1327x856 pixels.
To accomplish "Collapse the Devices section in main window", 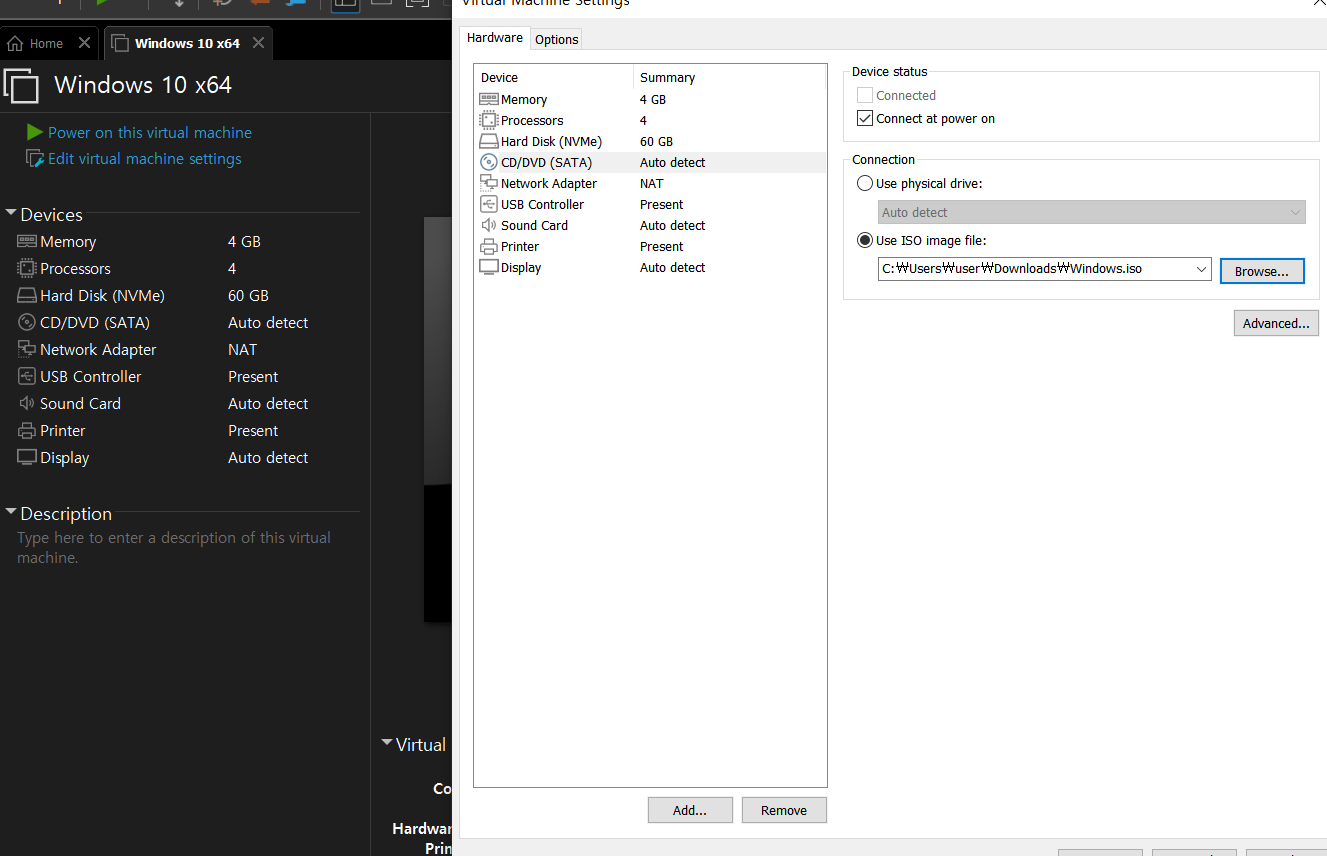I will (x=11, y=214).
